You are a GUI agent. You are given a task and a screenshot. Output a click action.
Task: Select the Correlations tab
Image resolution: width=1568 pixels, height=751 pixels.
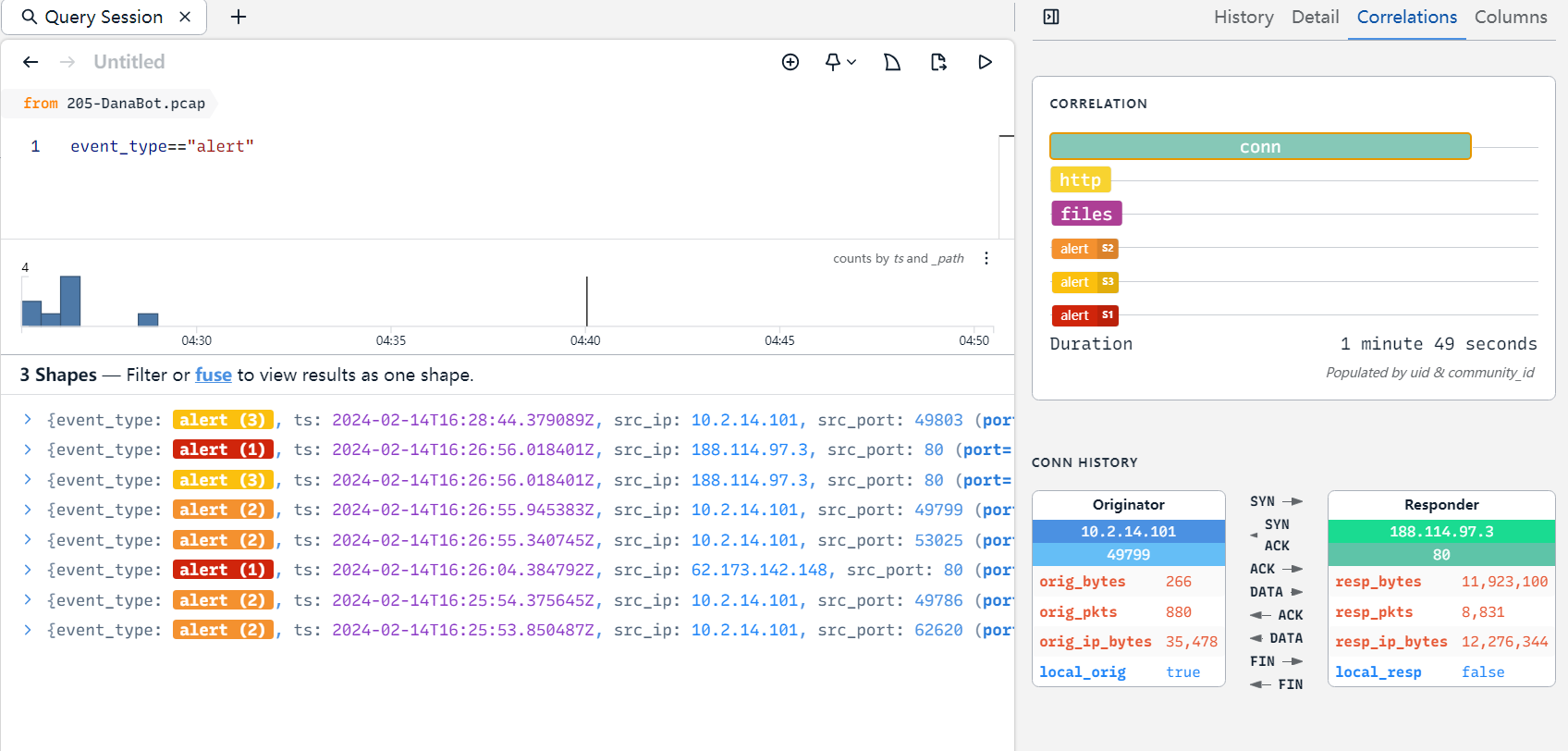[1407, 17]
